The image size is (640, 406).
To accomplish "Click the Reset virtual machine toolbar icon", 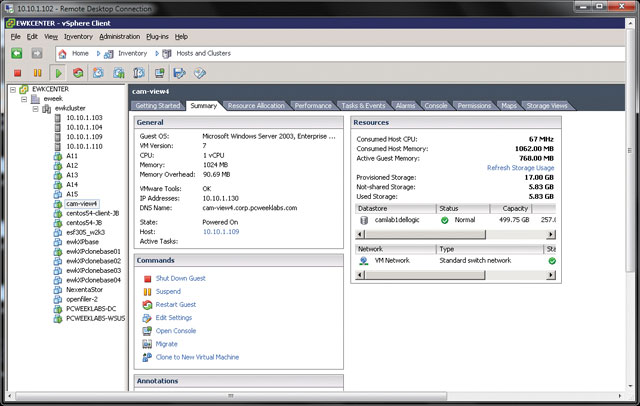I will point(78,73).
